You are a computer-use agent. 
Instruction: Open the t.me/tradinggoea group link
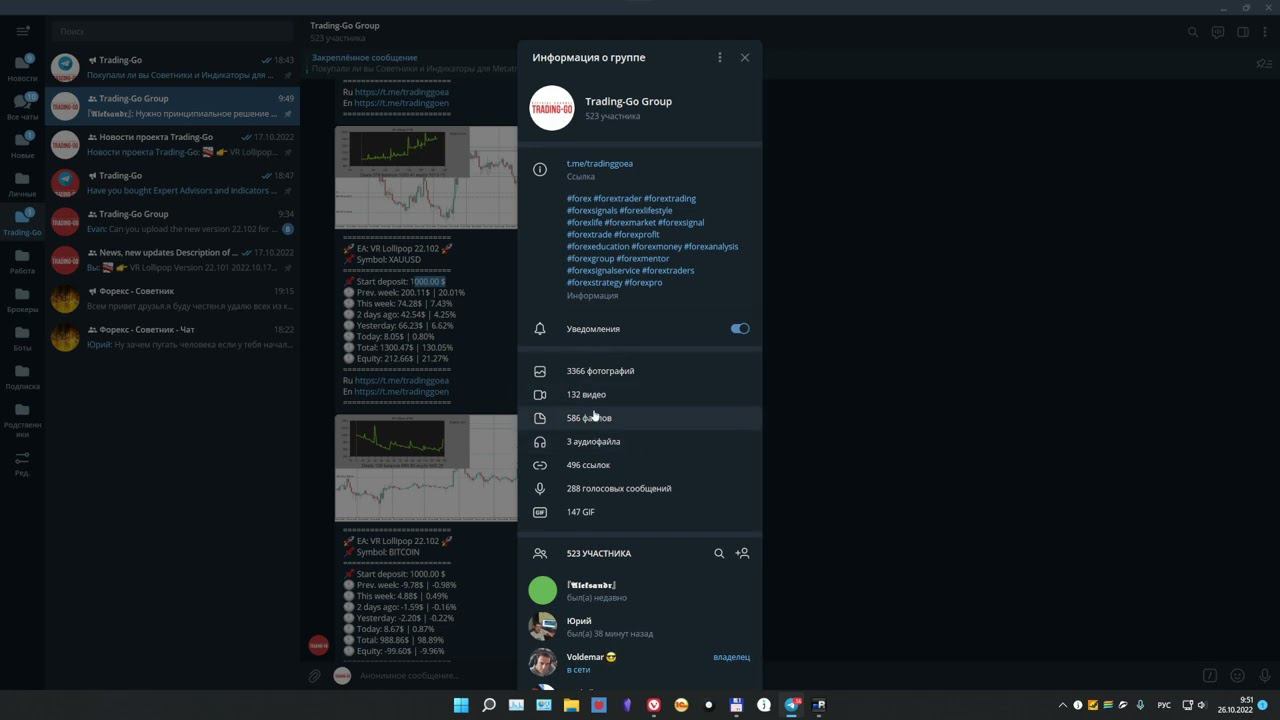(600, 164)
